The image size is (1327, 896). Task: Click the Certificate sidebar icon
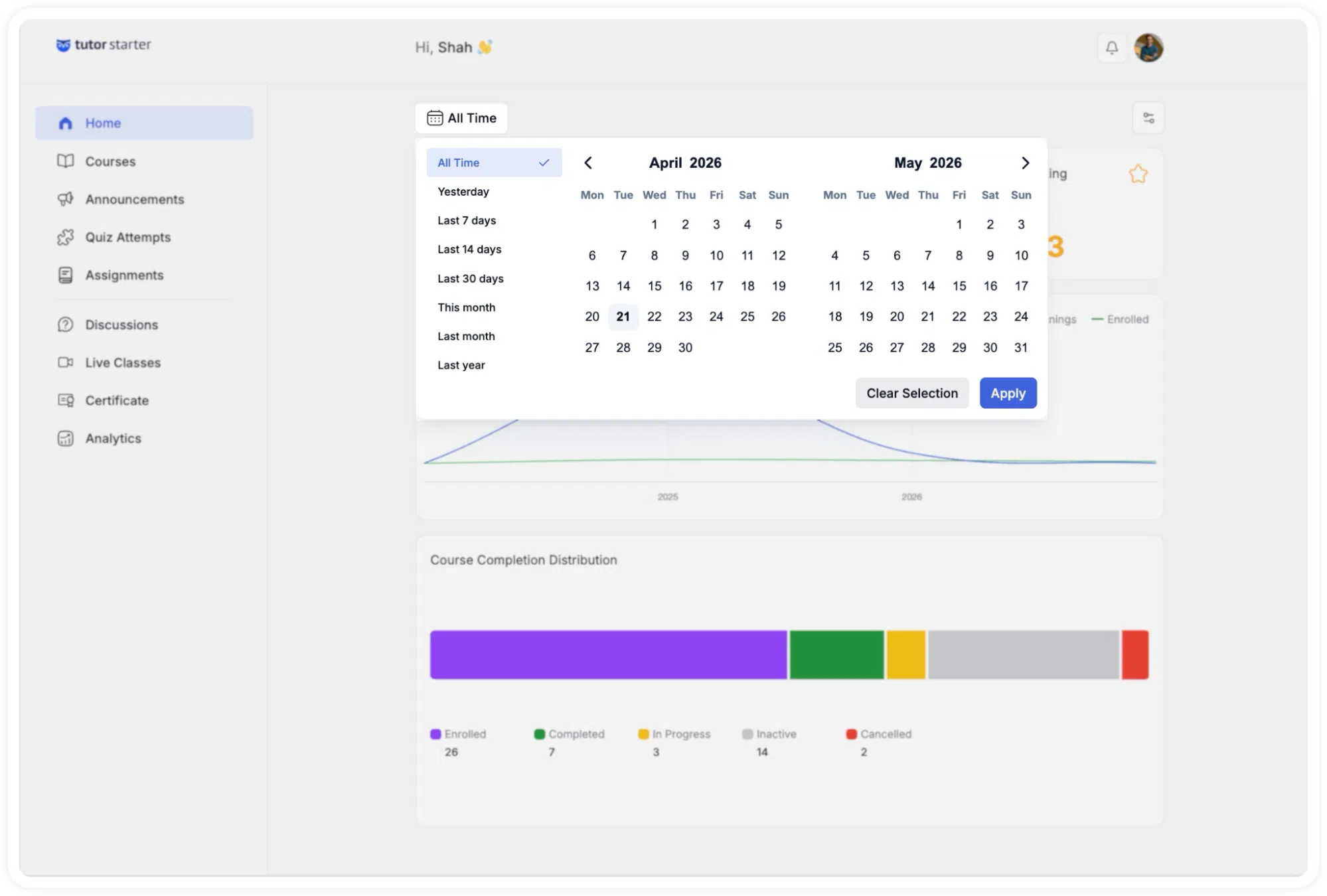pyautogui.click(x=65, y=400)
